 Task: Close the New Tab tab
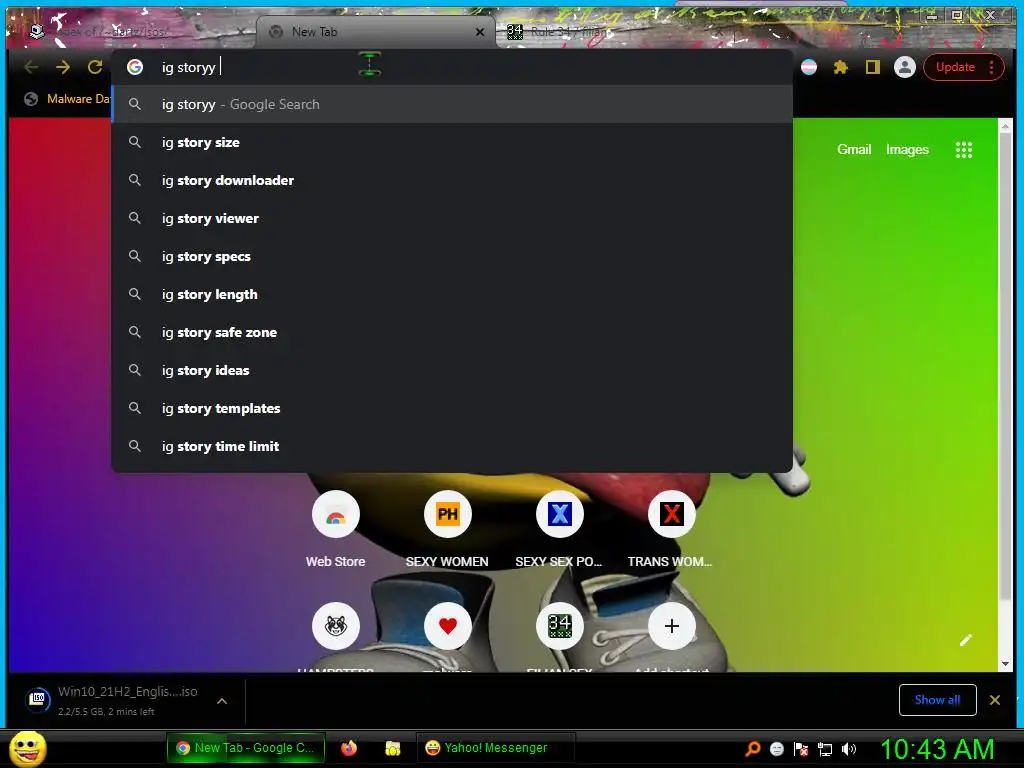click(480, 31)
